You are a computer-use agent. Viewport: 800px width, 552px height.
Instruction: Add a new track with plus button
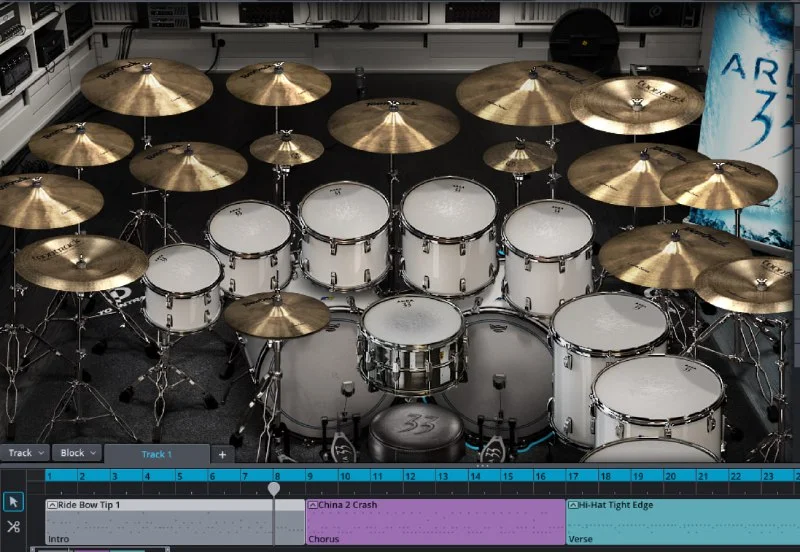[x=222, y=454]
